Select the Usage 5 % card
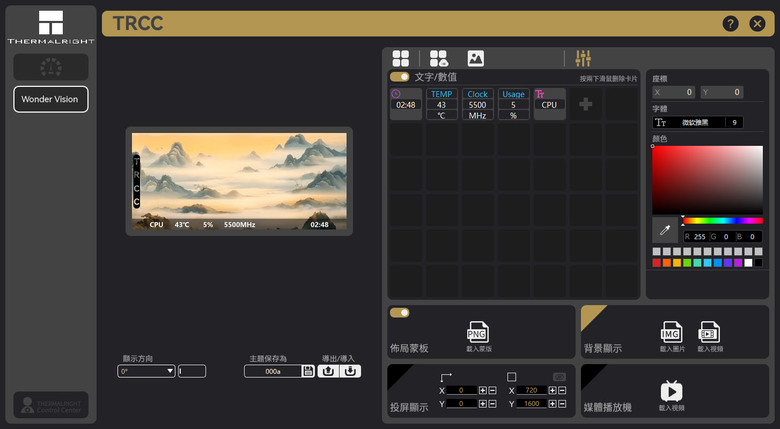Screen dimensions: 780x429 coord(513,104)
